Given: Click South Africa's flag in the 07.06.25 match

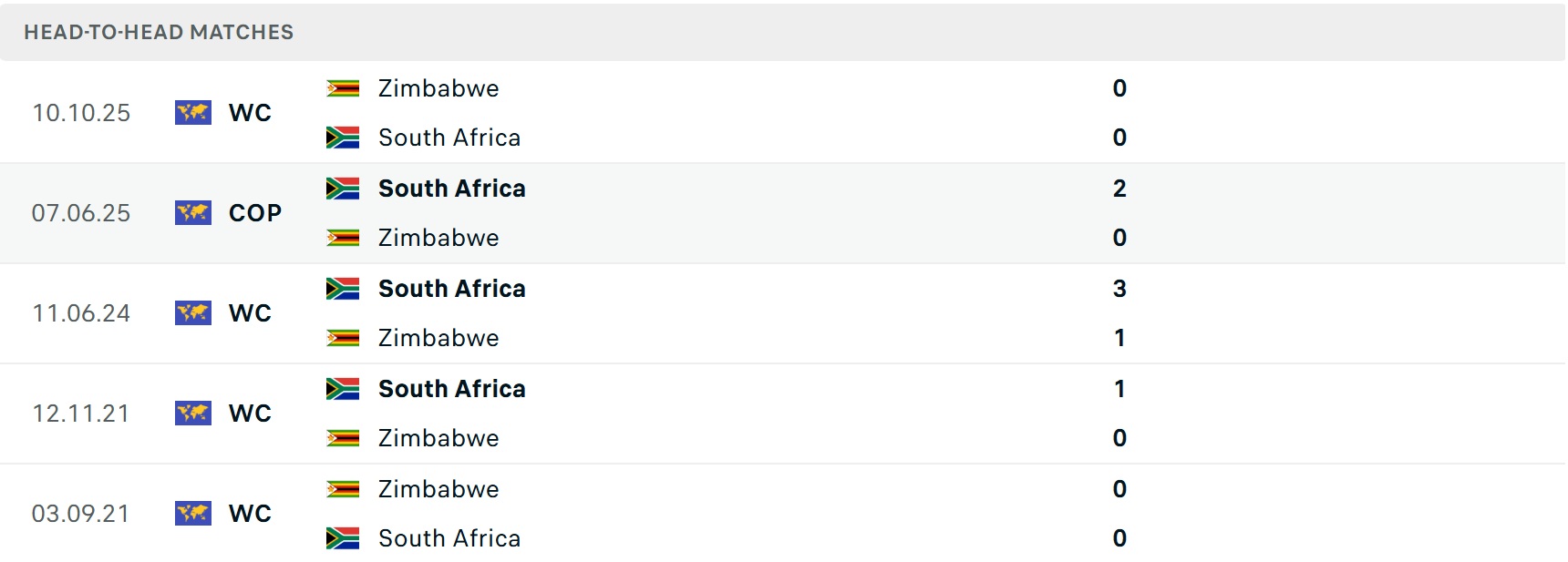Looking at the screenshot, I should 343,189.
